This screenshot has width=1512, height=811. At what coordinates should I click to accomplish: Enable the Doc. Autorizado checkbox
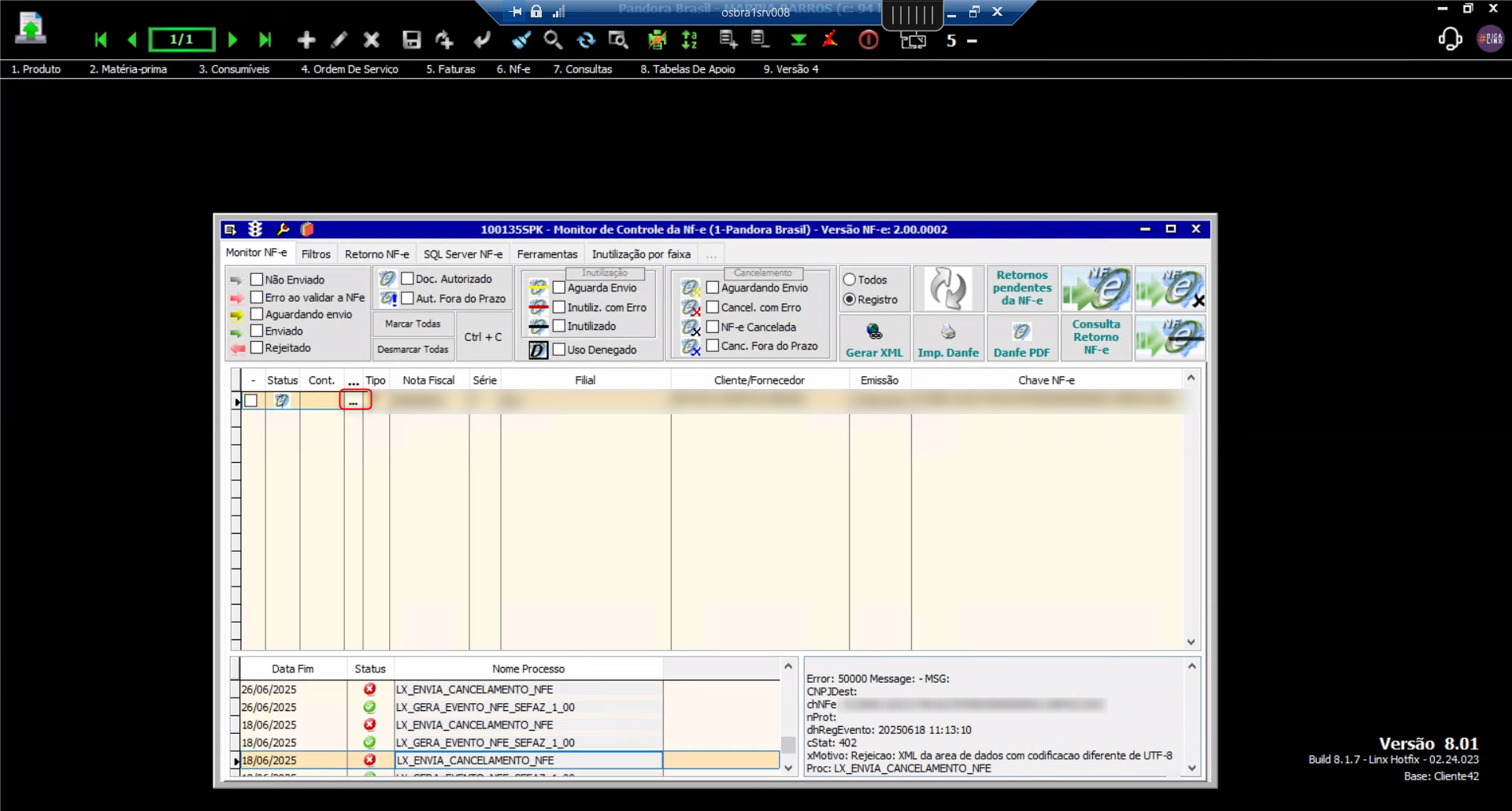coord(408,279)
